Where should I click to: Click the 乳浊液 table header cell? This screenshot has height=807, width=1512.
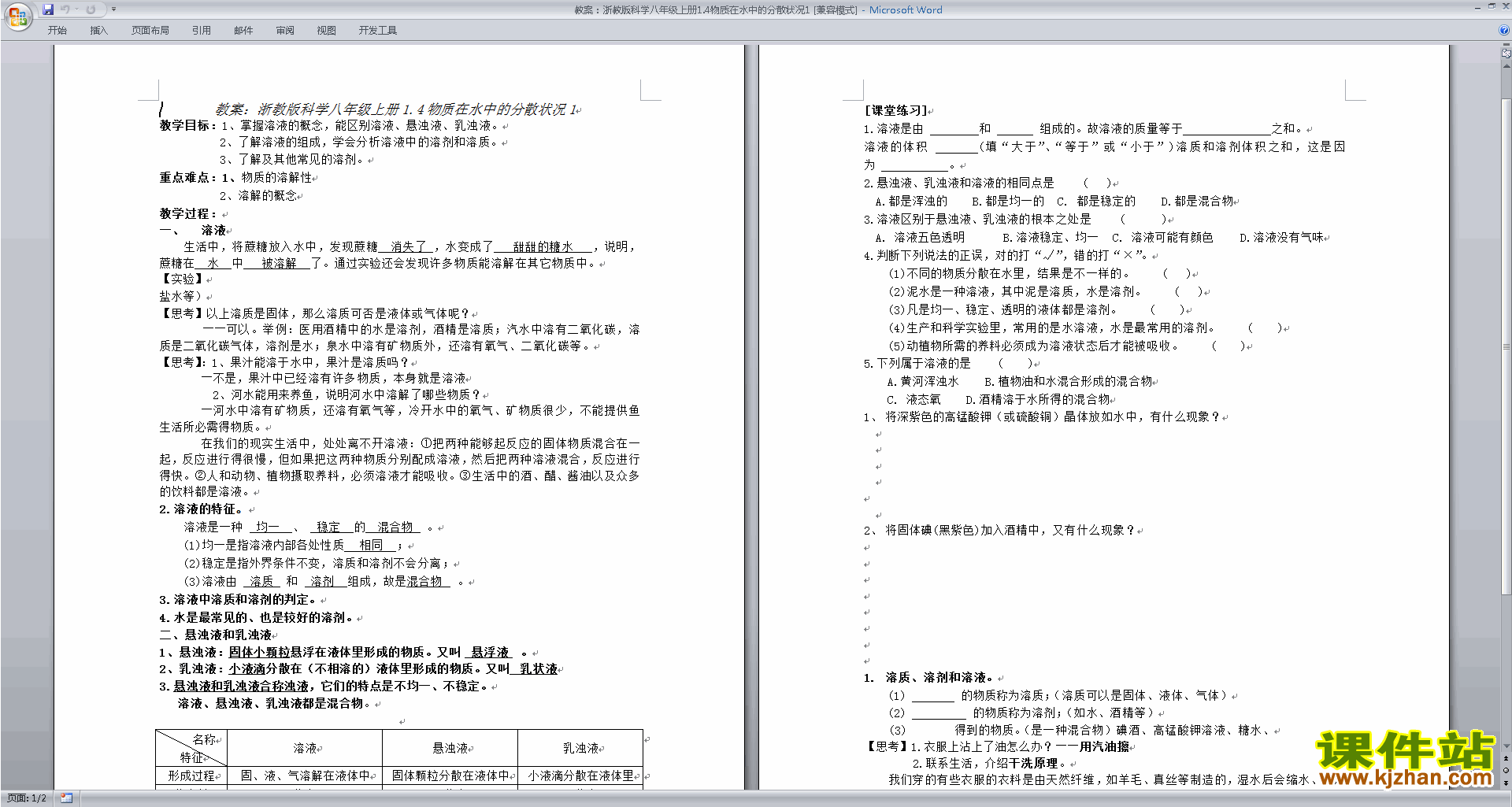[581, 748]
